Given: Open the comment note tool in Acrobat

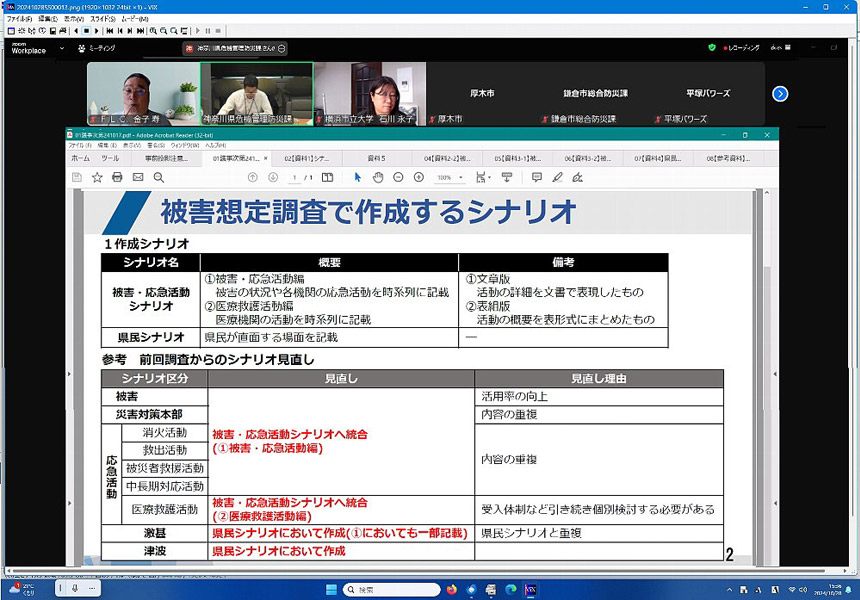Looking at the screenshot, I should tap(537, 177).
